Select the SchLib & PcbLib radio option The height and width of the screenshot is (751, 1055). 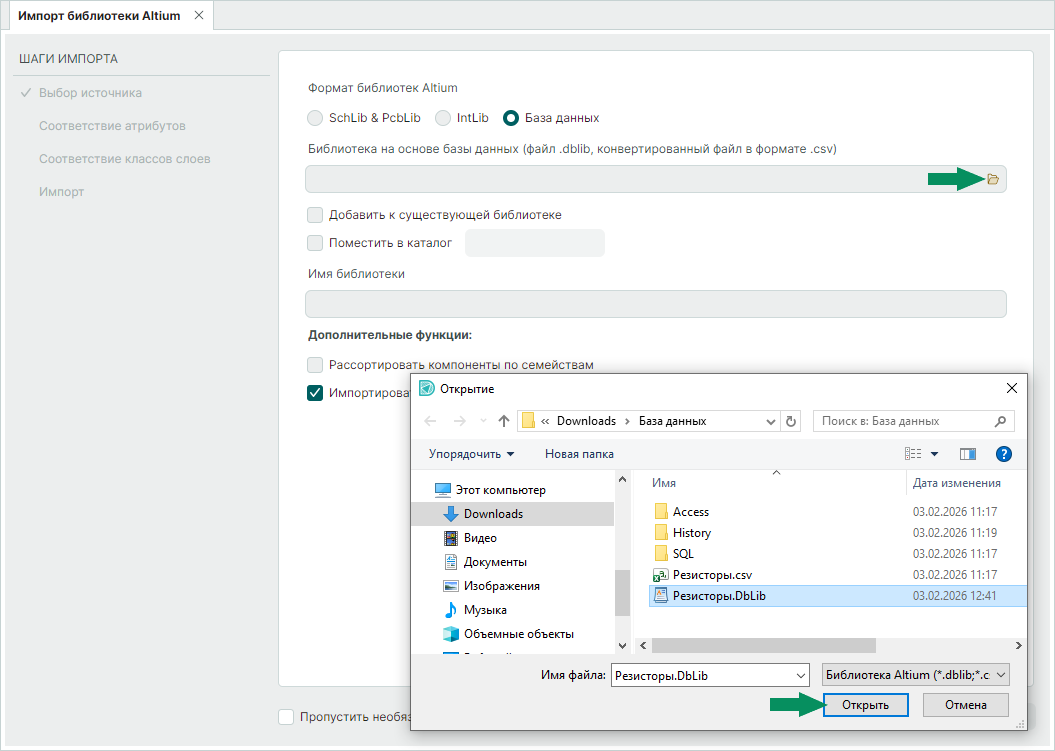[x=315, y=118]
